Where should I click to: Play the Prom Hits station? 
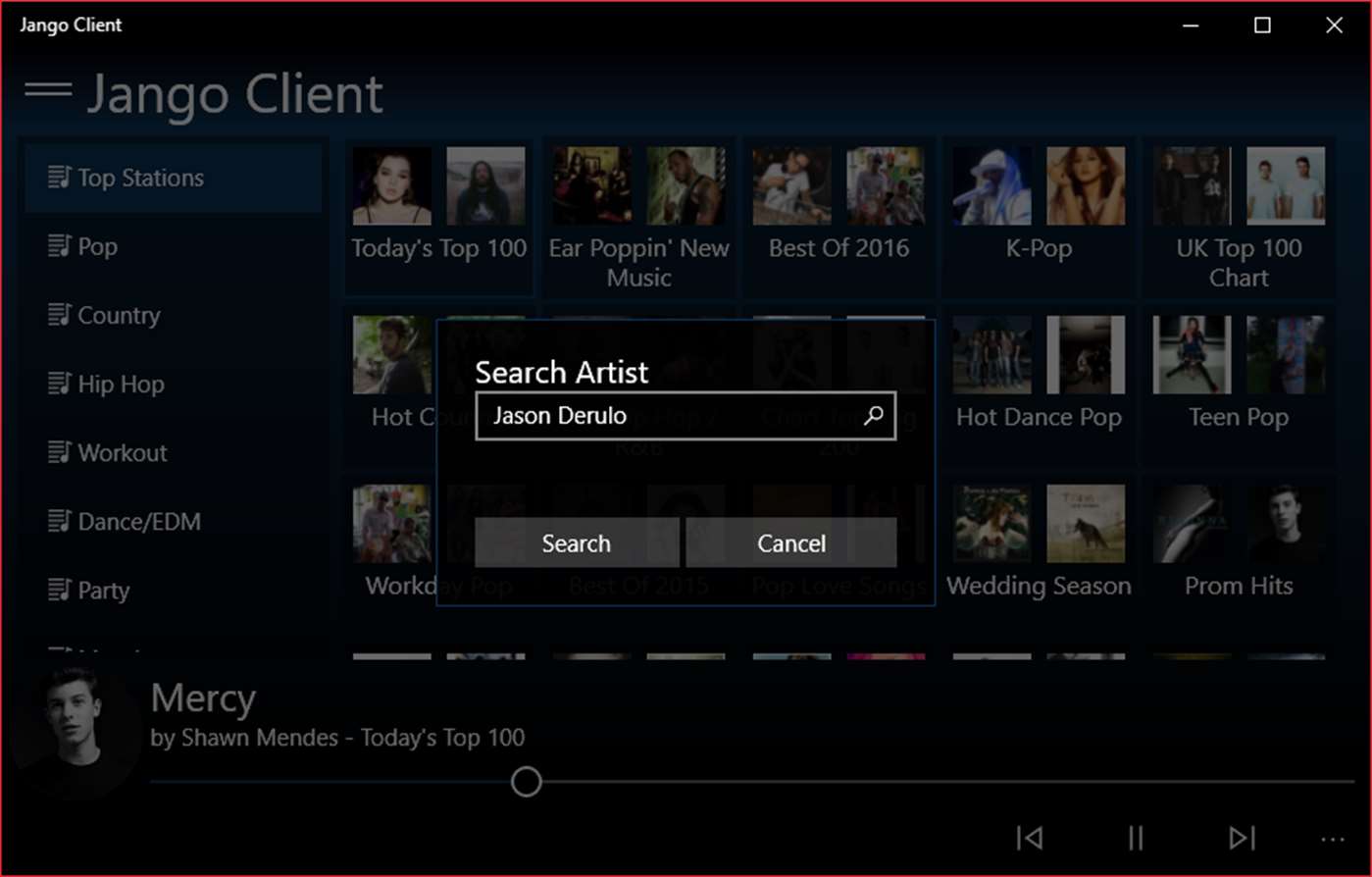pyautogui.click(x=1240, y=554)
